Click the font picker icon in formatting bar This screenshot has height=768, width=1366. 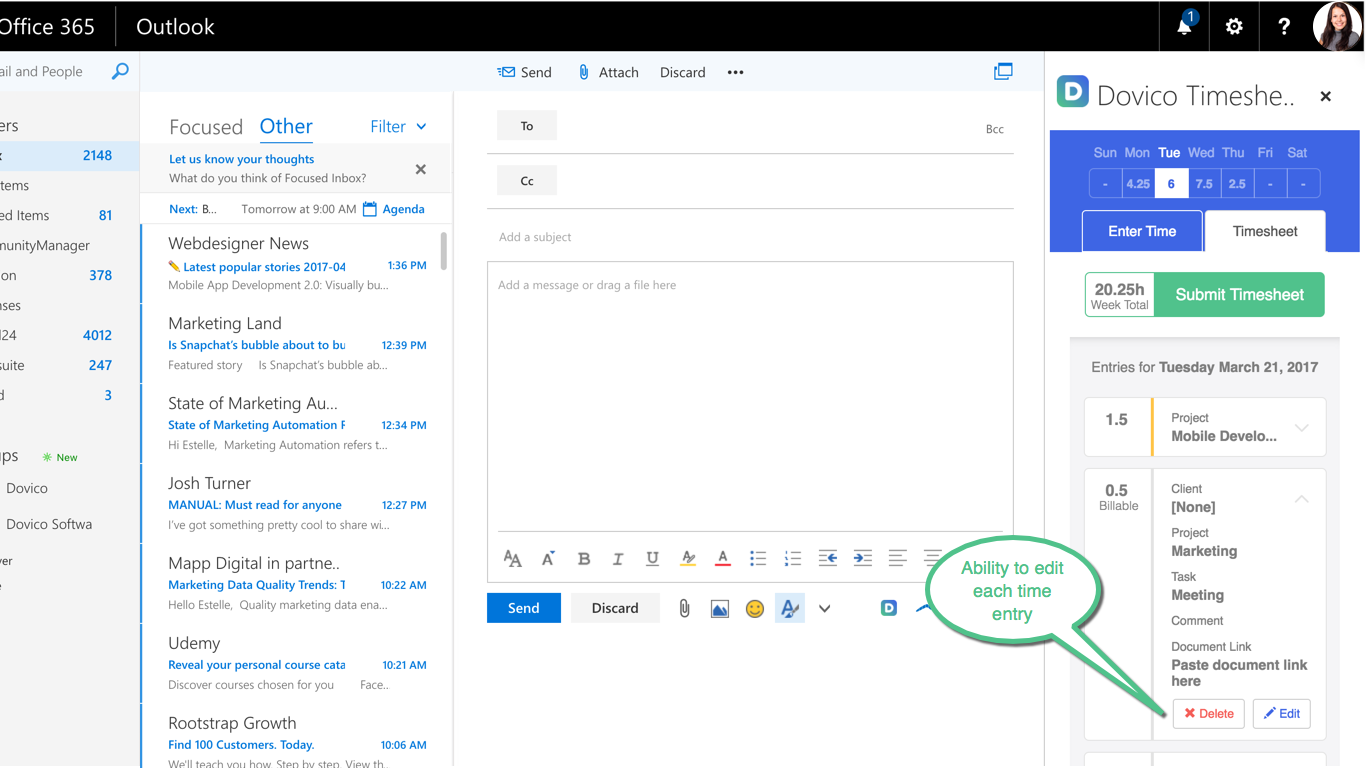coord(513,558)
